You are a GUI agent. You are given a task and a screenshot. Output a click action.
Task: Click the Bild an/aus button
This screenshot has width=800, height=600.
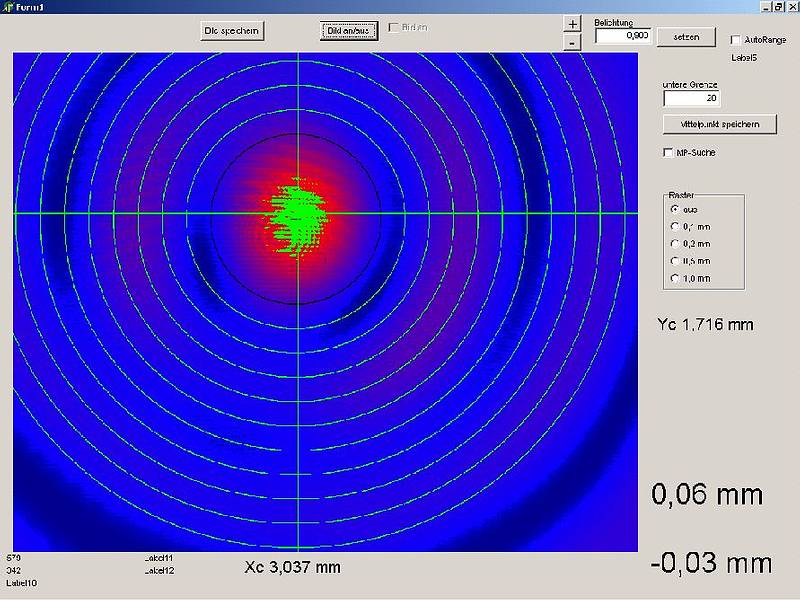[348, 31]
